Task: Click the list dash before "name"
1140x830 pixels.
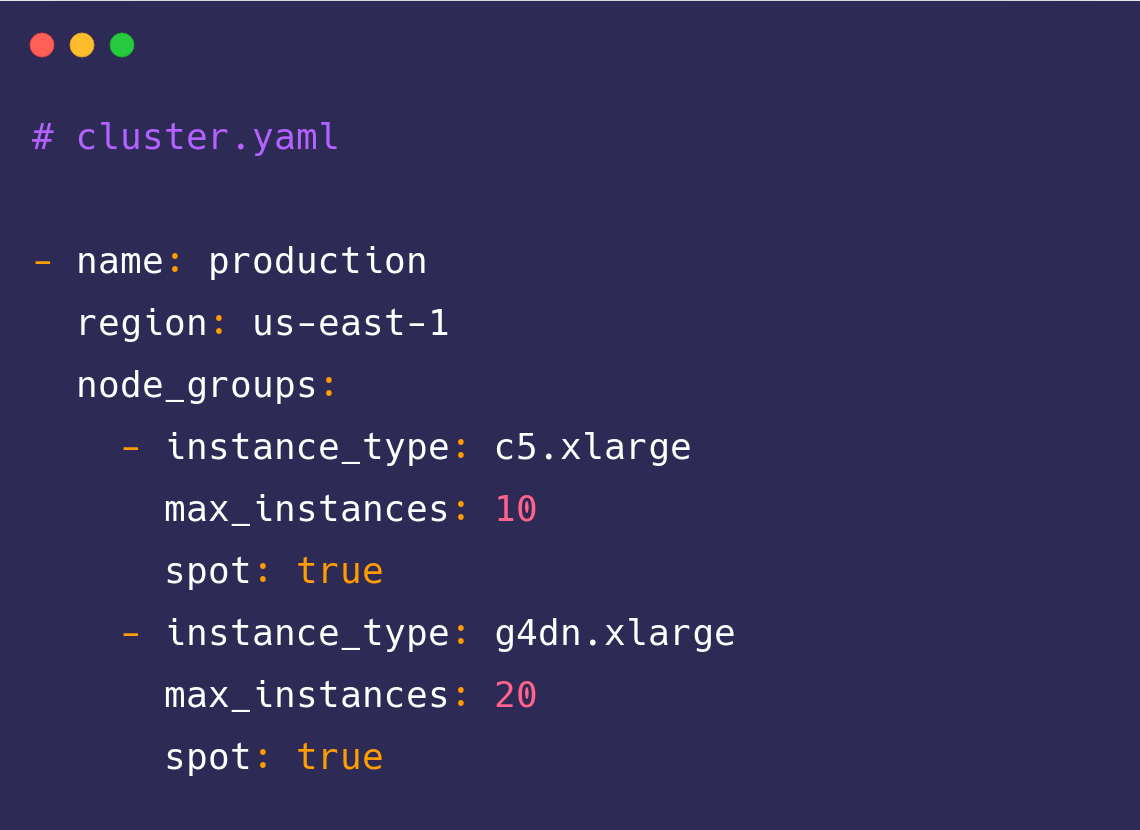Action: click(43, 261)
